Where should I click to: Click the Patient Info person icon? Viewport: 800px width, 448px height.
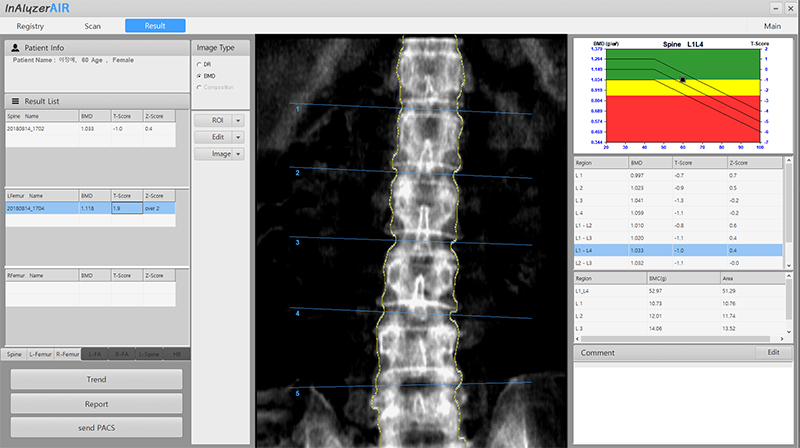15,47
